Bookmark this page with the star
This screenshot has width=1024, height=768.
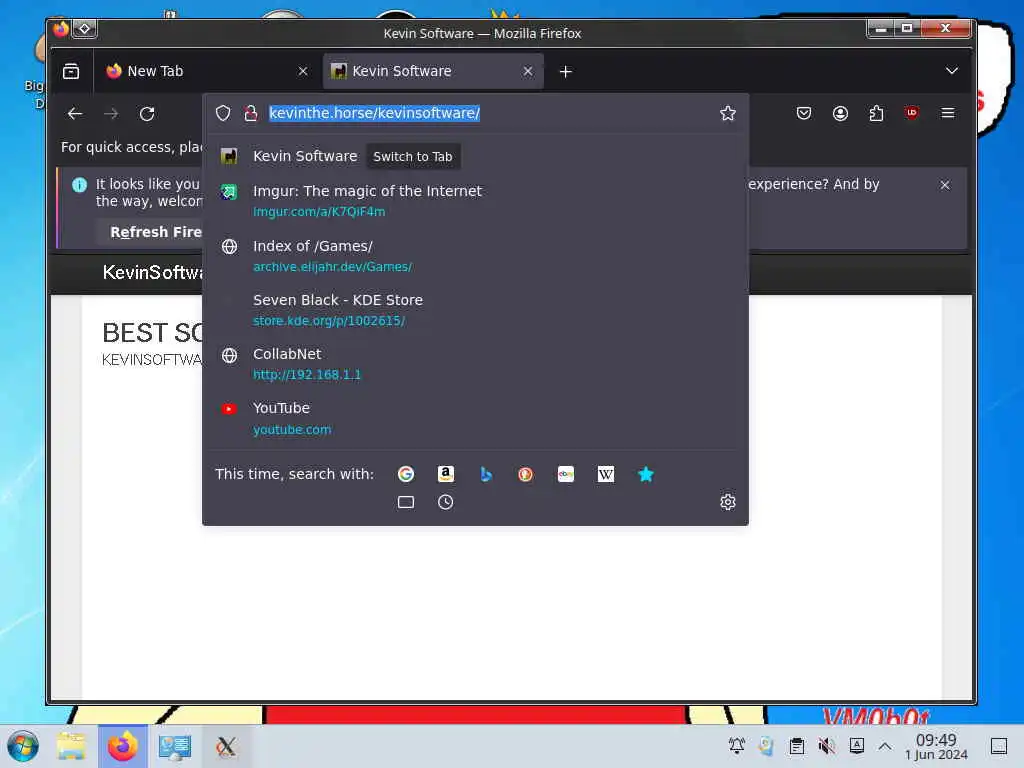pos(728,113)
